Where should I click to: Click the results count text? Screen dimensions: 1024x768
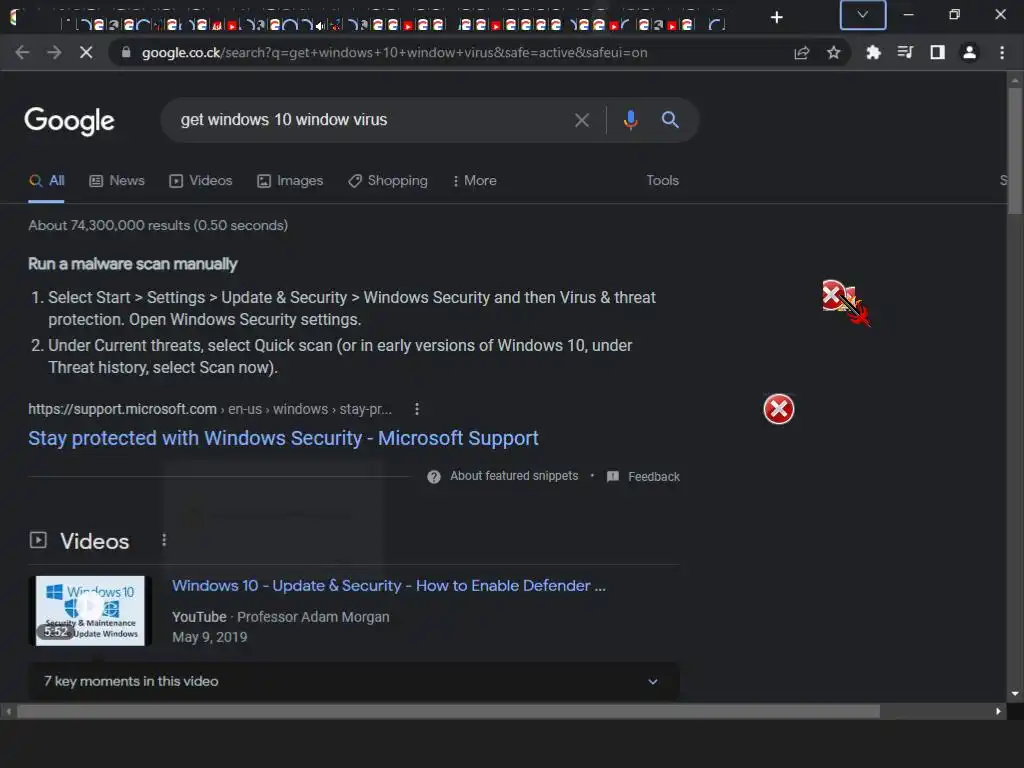[x=158, y=225]
